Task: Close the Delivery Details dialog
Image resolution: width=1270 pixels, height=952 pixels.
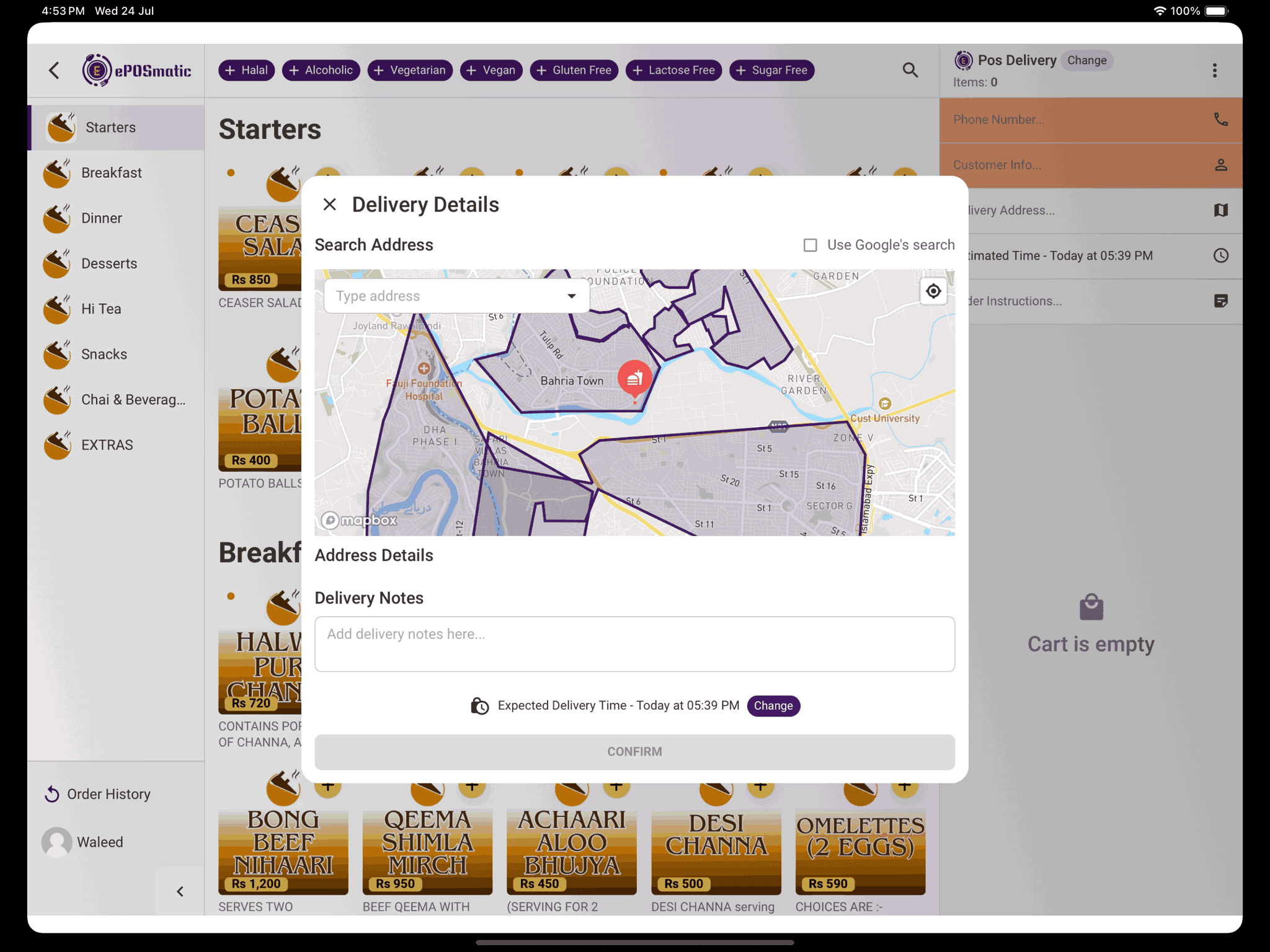Action: (x=329, y=205)
